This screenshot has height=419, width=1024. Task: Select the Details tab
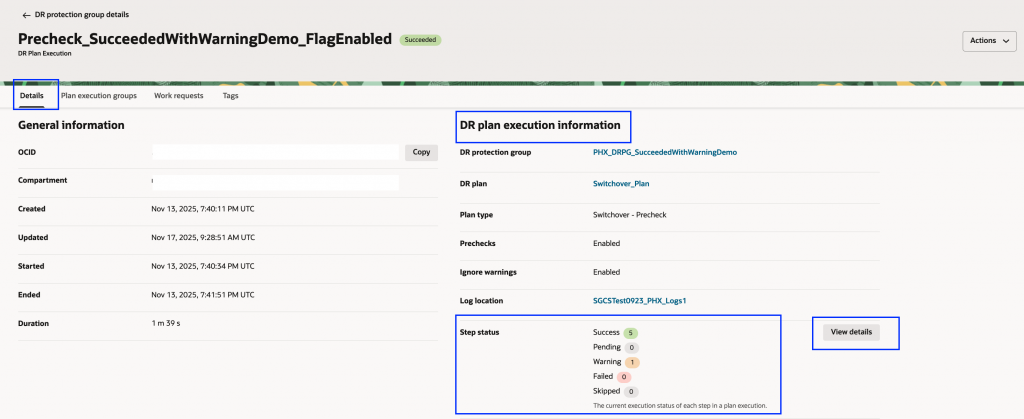click(x=31, y=96)
